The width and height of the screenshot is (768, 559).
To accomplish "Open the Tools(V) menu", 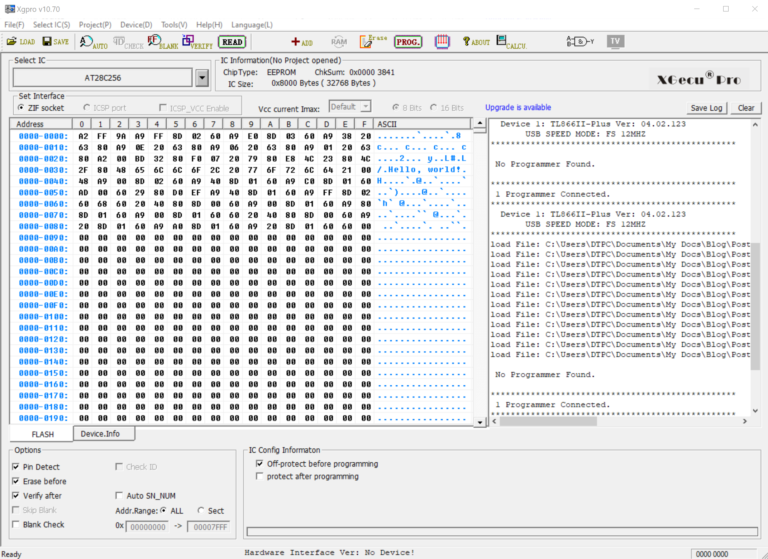I will coord(174,24).
